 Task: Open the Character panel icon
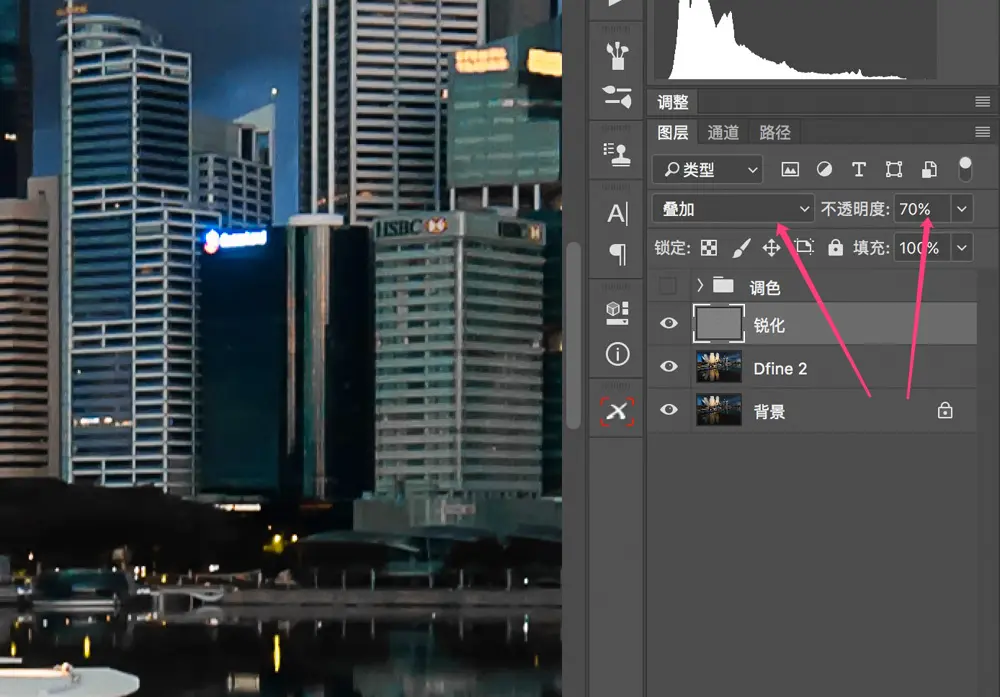(617, 214)
